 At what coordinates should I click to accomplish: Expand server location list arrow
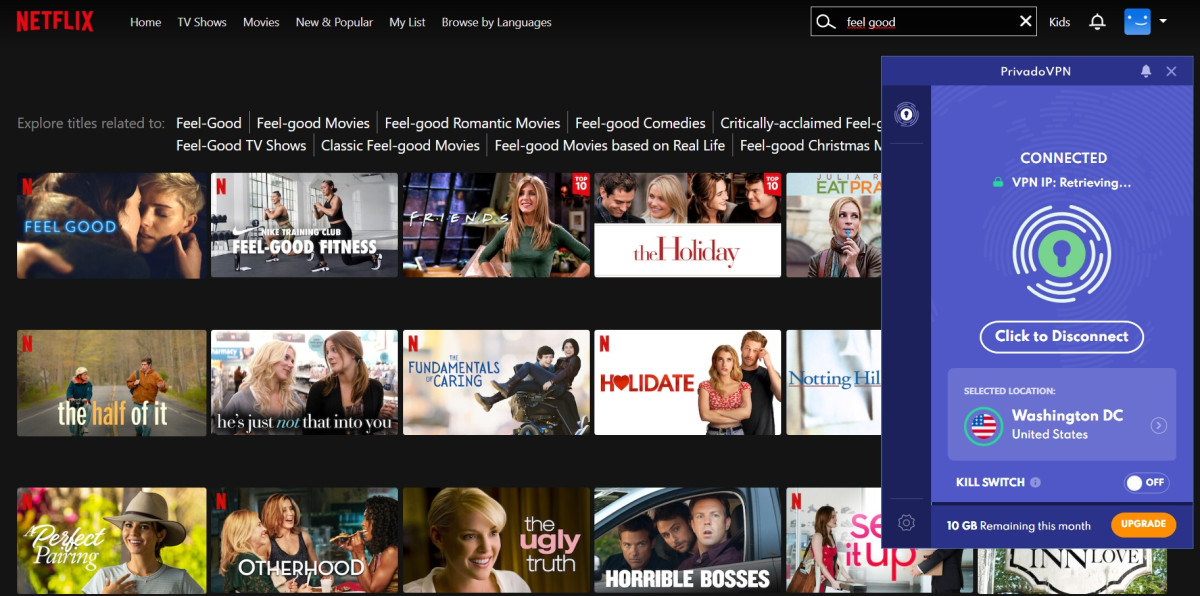[1158, 426]
